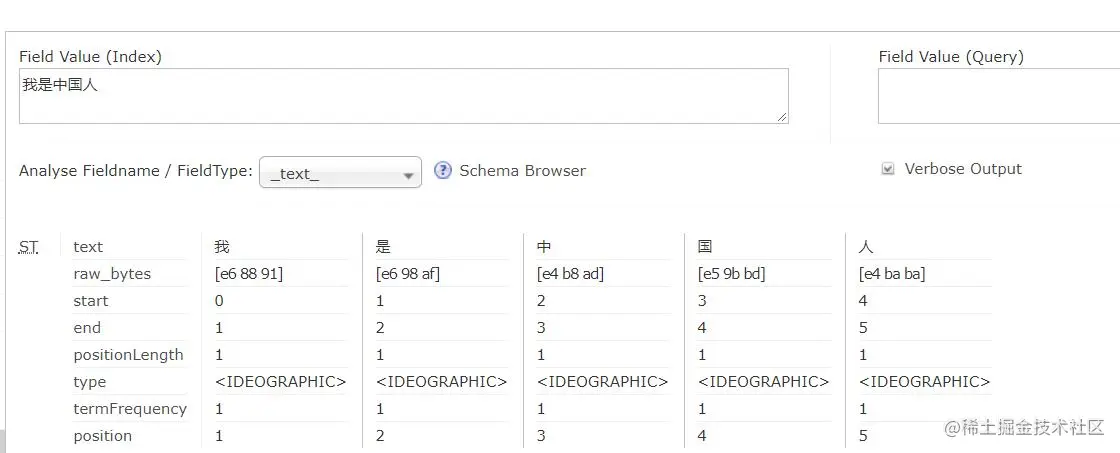The width and height of the screenshot is (1120, 453).
Task: Click the token 是 in text row
Action: coord(383,247)
